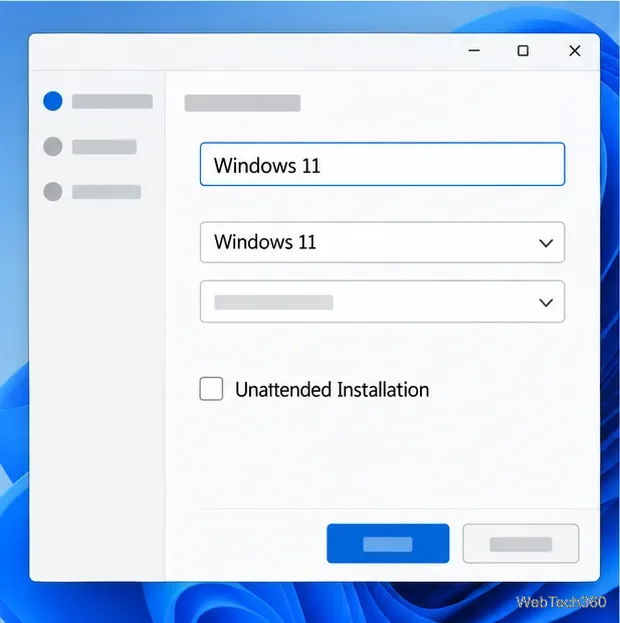Select the first sidebar step with blue dot

(98, 101)
